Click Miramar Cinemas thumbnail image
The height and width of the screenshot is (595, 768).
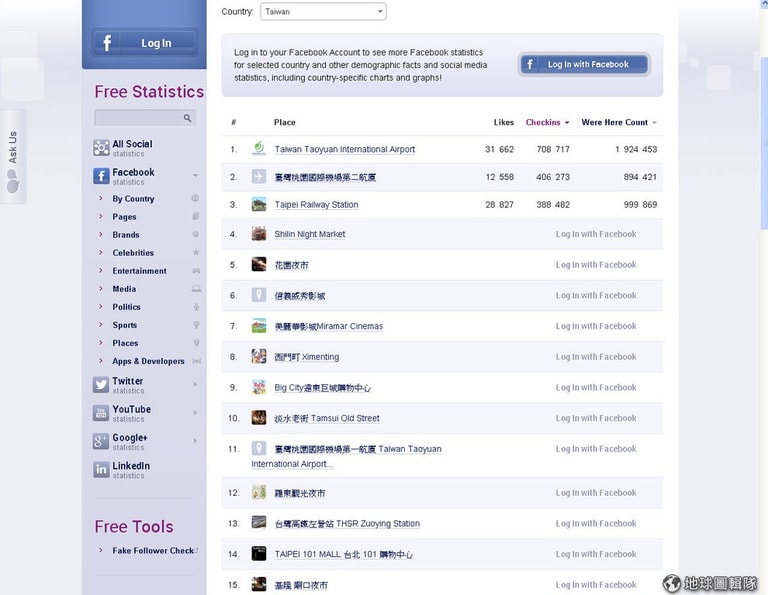[x=259, y=326]
